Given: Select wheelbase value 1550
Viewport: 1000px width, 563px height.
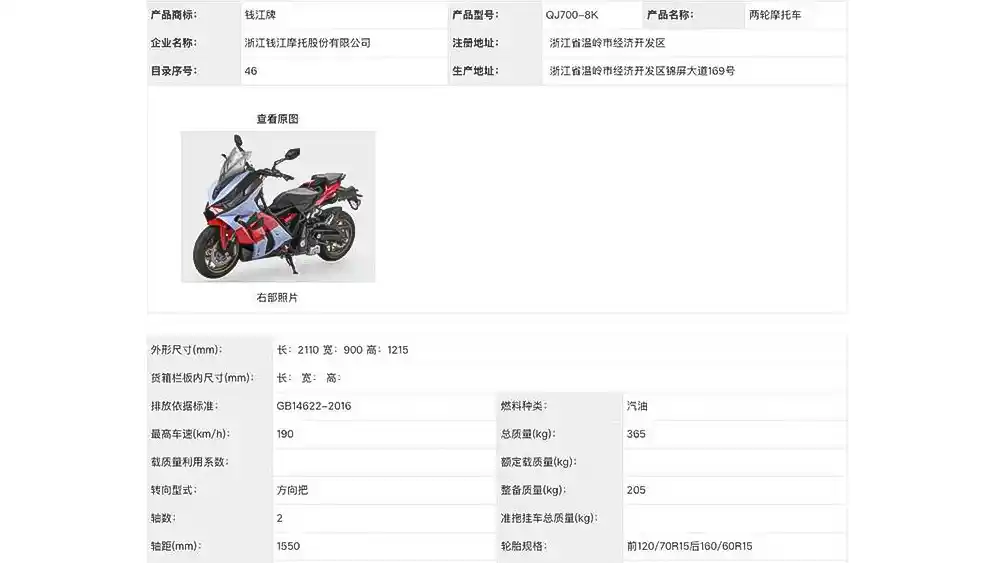Looking at the screenshot, I should [x=288, y=546].
